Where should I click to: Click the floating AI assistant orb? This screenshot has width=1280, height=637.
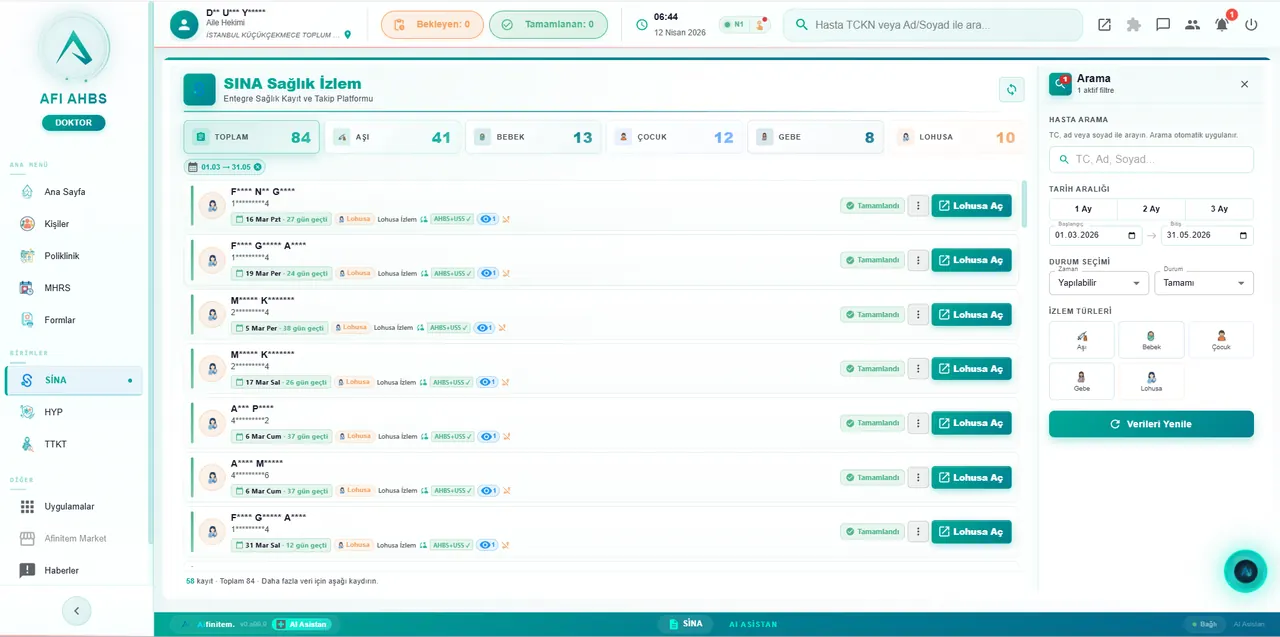click(1245, 571)
